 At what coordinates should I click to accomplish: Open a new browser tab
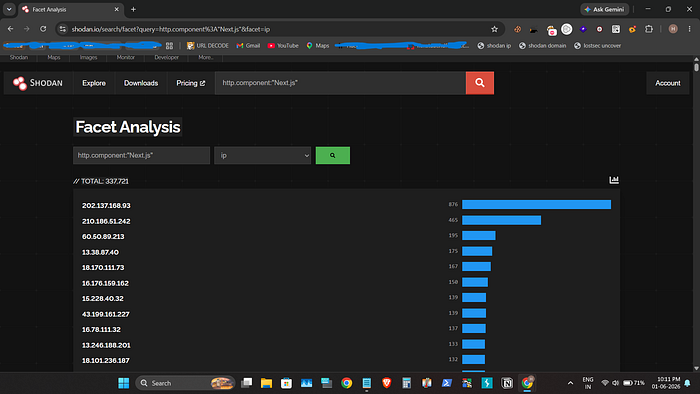tap(133, 9)
